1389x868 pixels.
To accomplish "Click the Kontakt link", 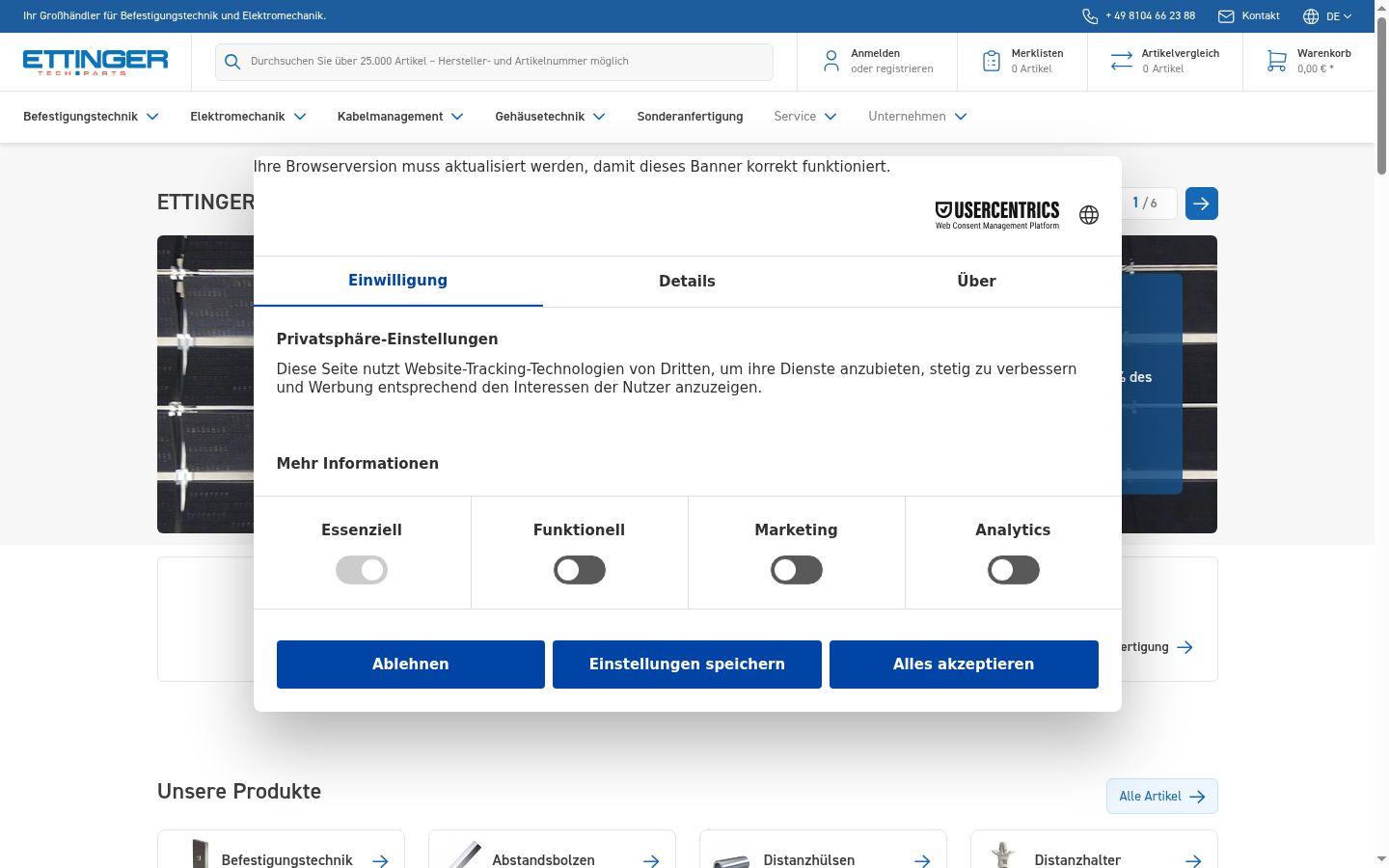I will coord(1261,16).
